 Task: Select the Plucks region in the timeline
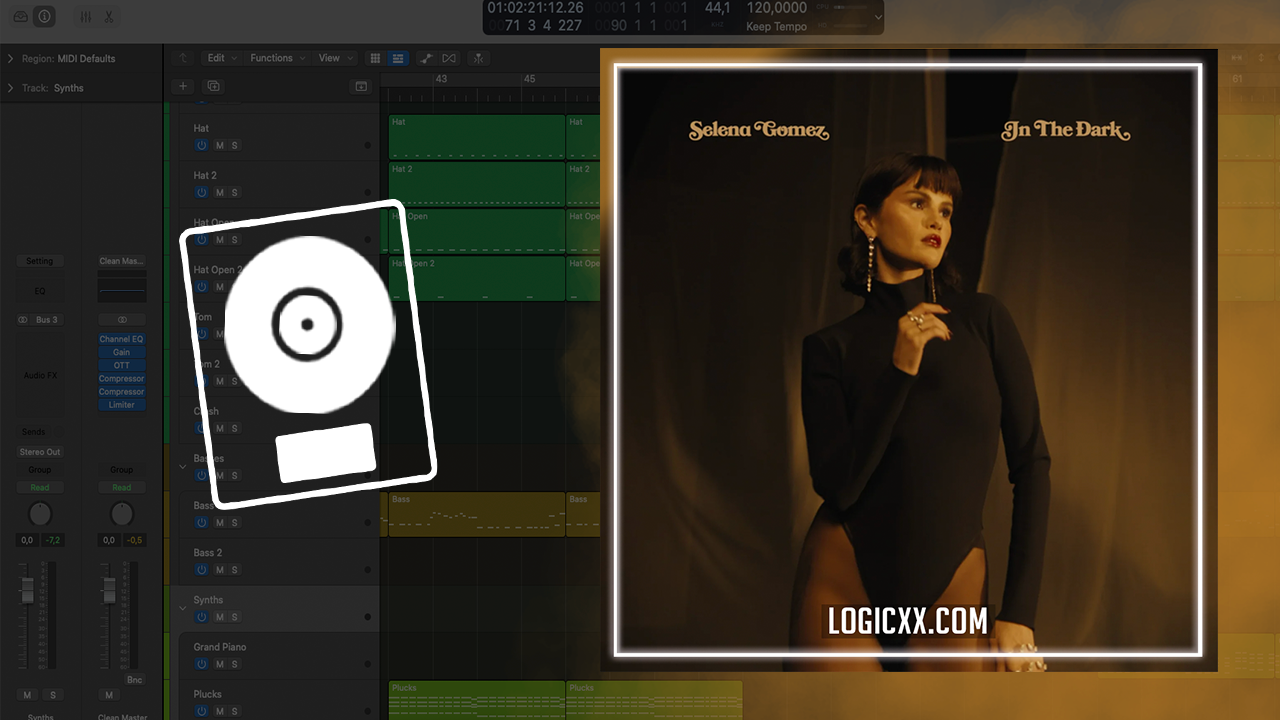[476, 699]
